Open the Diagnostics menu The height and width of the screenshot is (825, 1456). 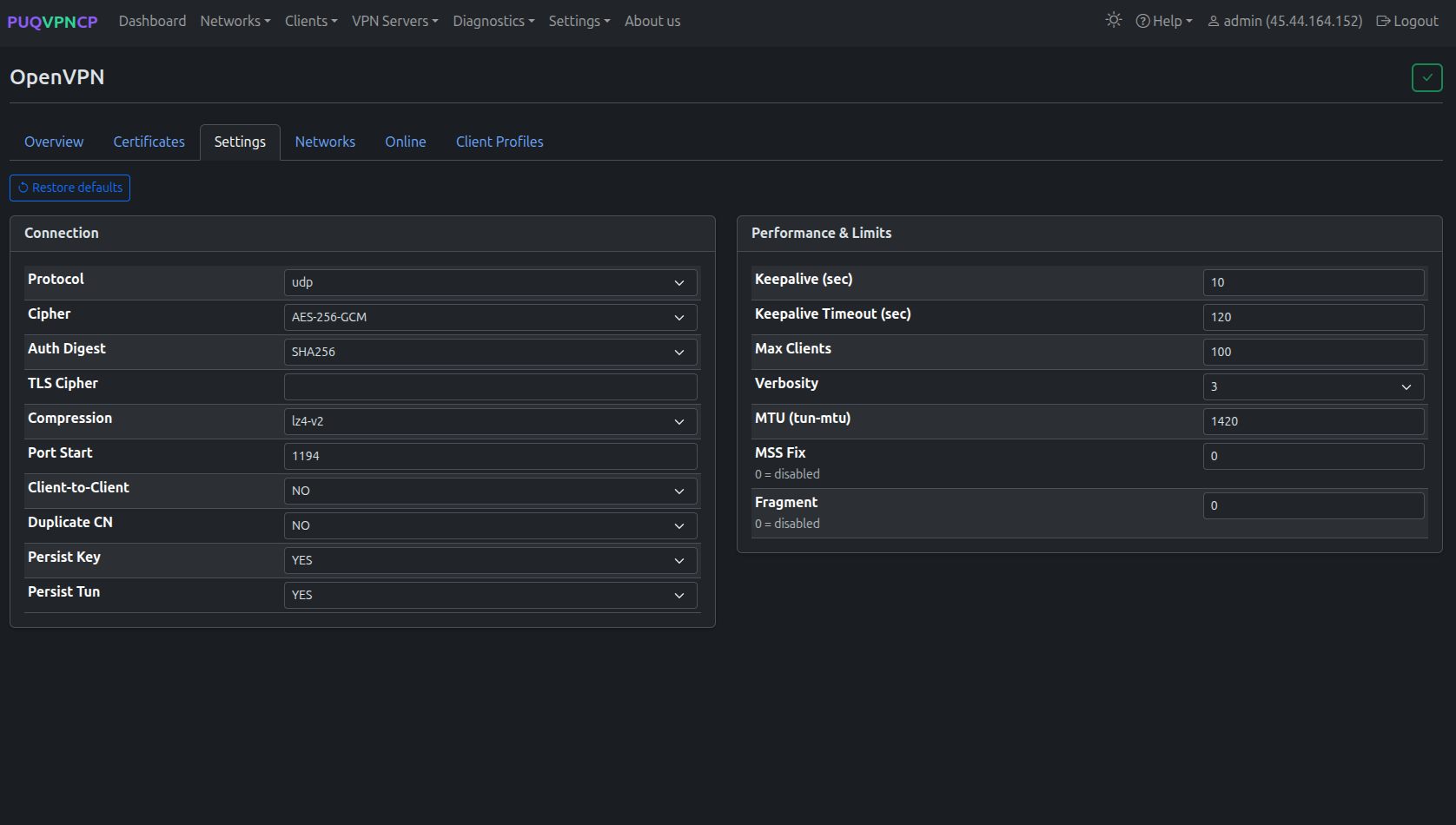click(x=493, y=21)
